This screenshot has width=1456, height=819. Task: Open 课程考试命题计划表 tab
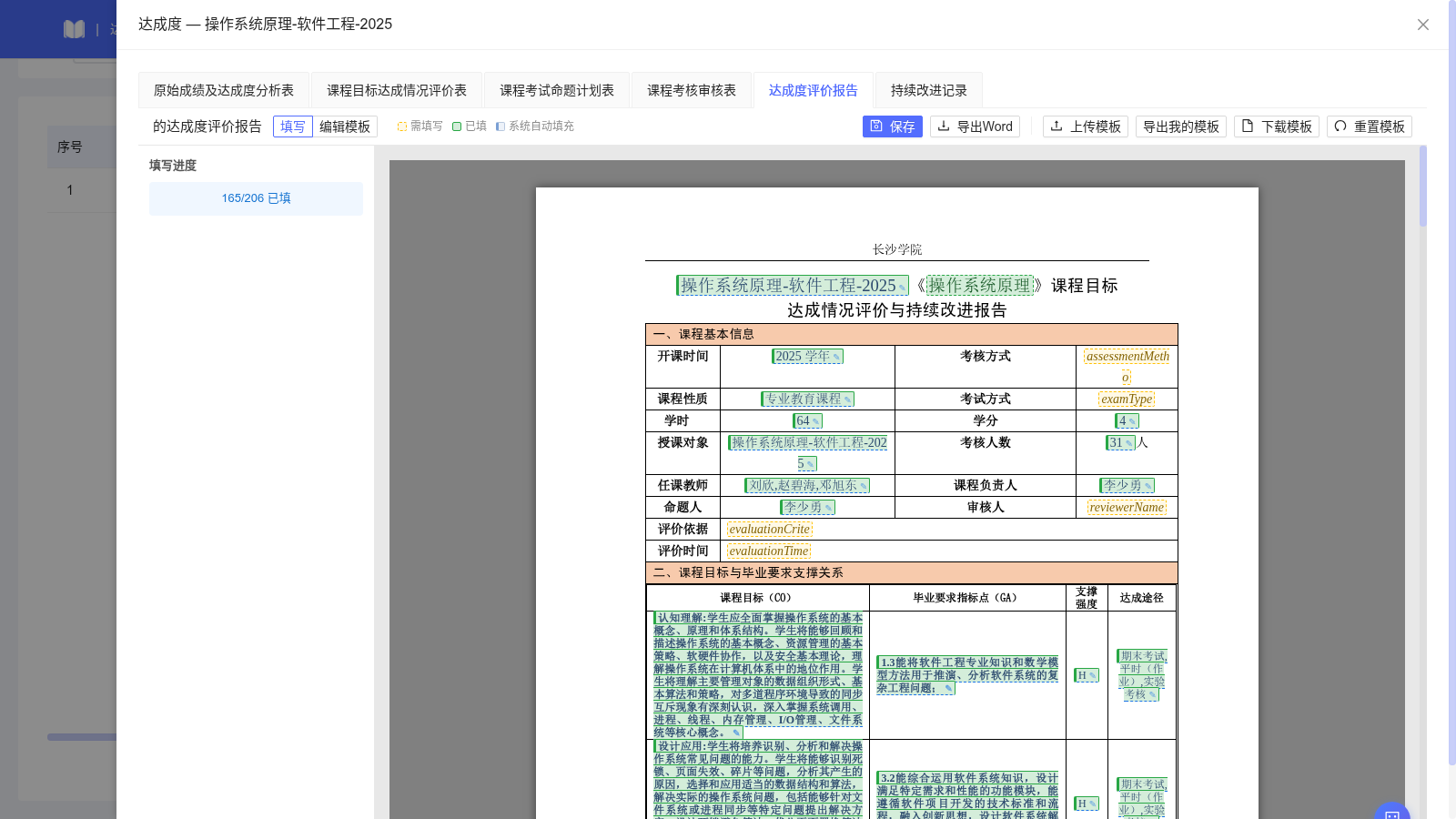(x=557, y=90)
